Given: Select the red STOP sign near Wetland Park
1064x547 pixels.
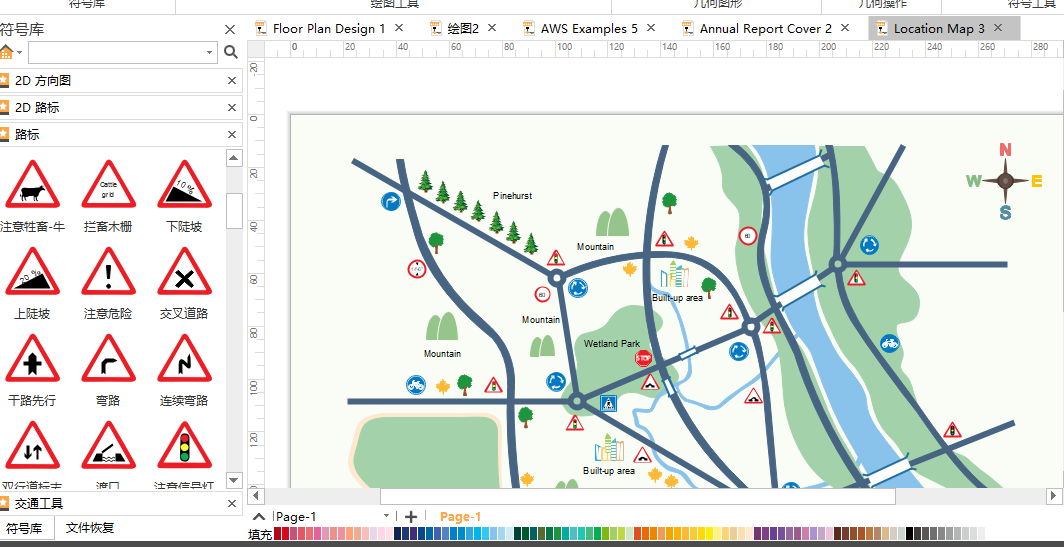Looking at the screenshot, I should [643, 358].
